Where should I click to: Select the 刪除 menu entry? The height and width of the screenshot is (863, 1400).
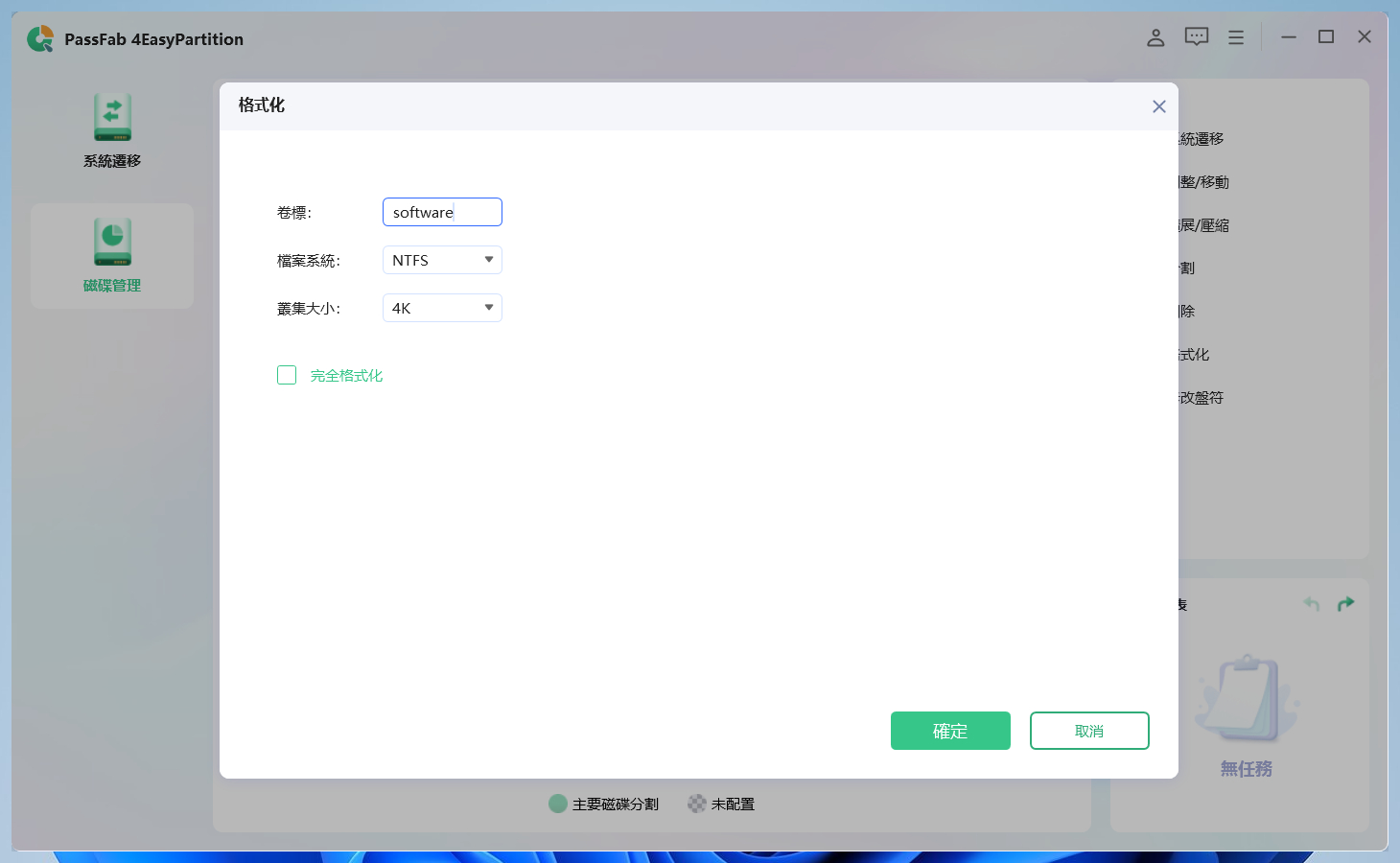click(x=1188, y=311)
